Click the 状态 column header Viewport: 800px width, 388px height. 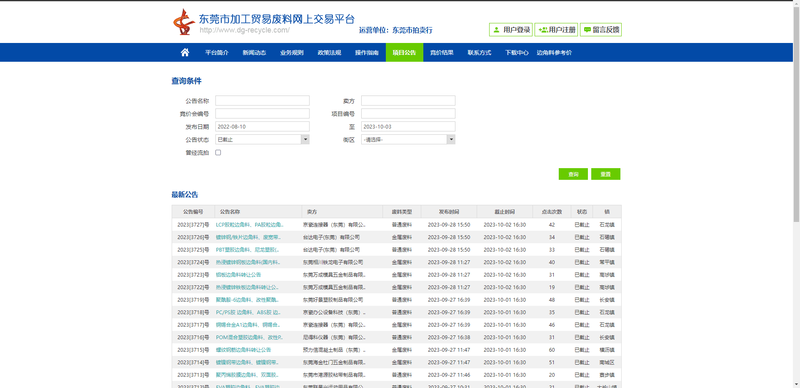pos(582,212)
